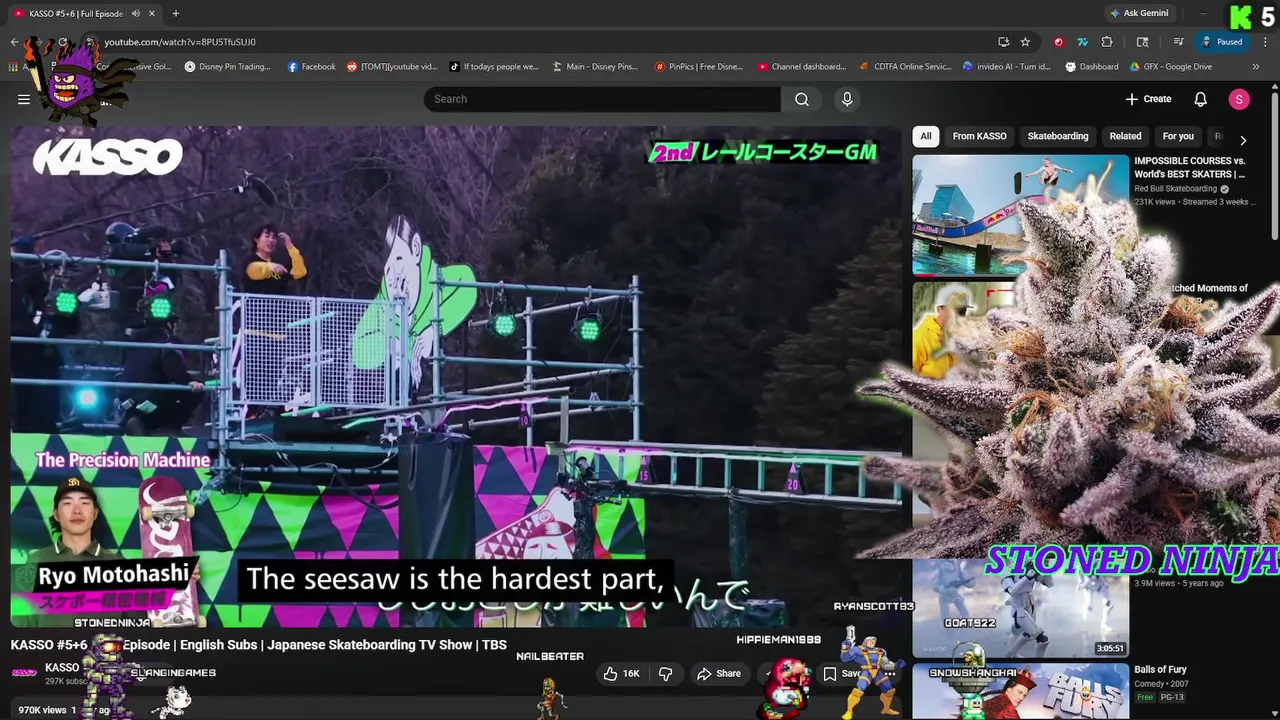Click Ask Gemini button
Image resolution: width=1280 pixels, height=720 pixels.
(x=1139, y=13)
